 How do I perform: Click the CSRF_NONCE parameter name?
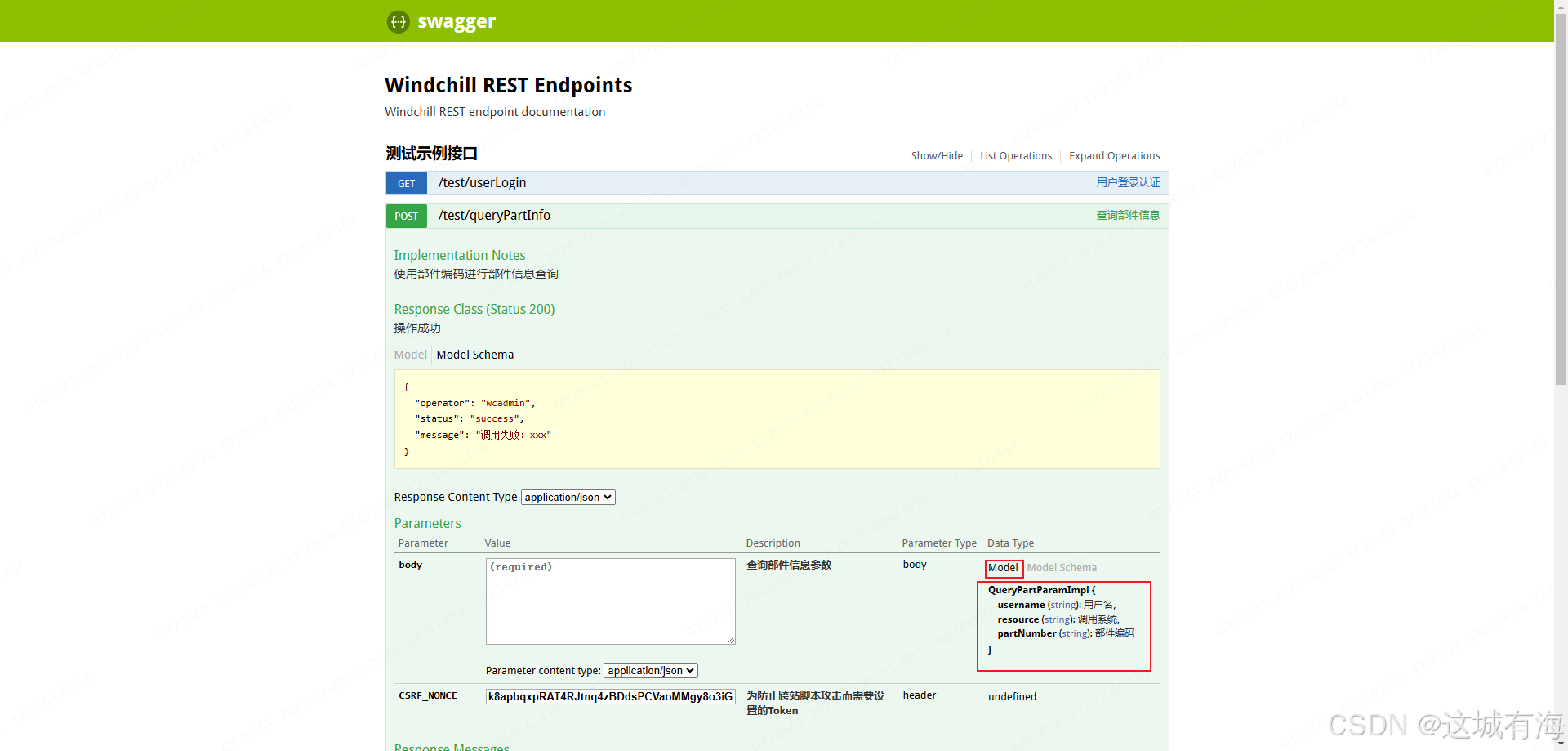428,696
